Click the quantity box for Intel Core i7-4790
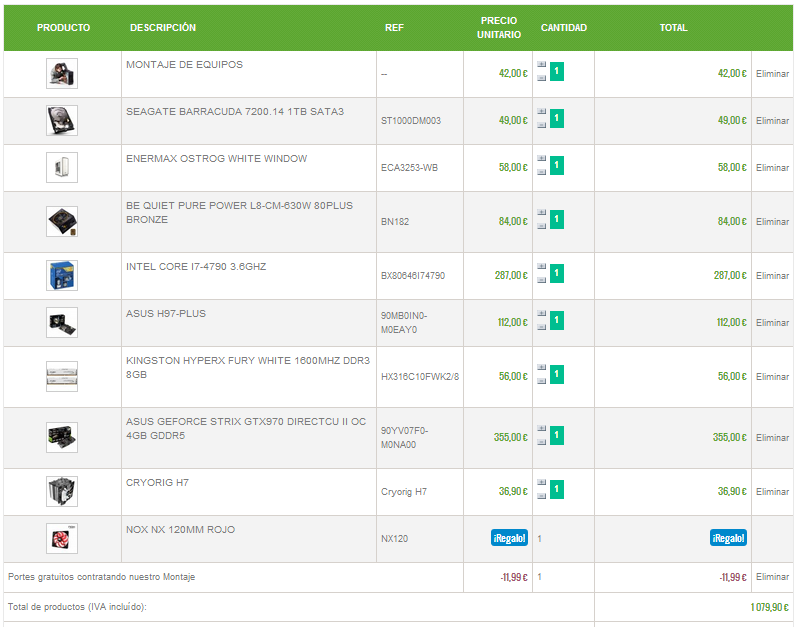 coord(557,273)
